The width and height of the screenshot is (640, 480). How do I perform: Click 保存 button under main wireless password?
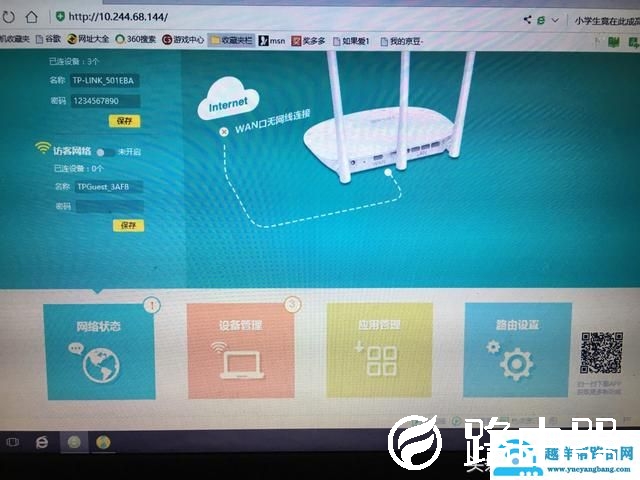pyautogui.click(x=124, y=121)
